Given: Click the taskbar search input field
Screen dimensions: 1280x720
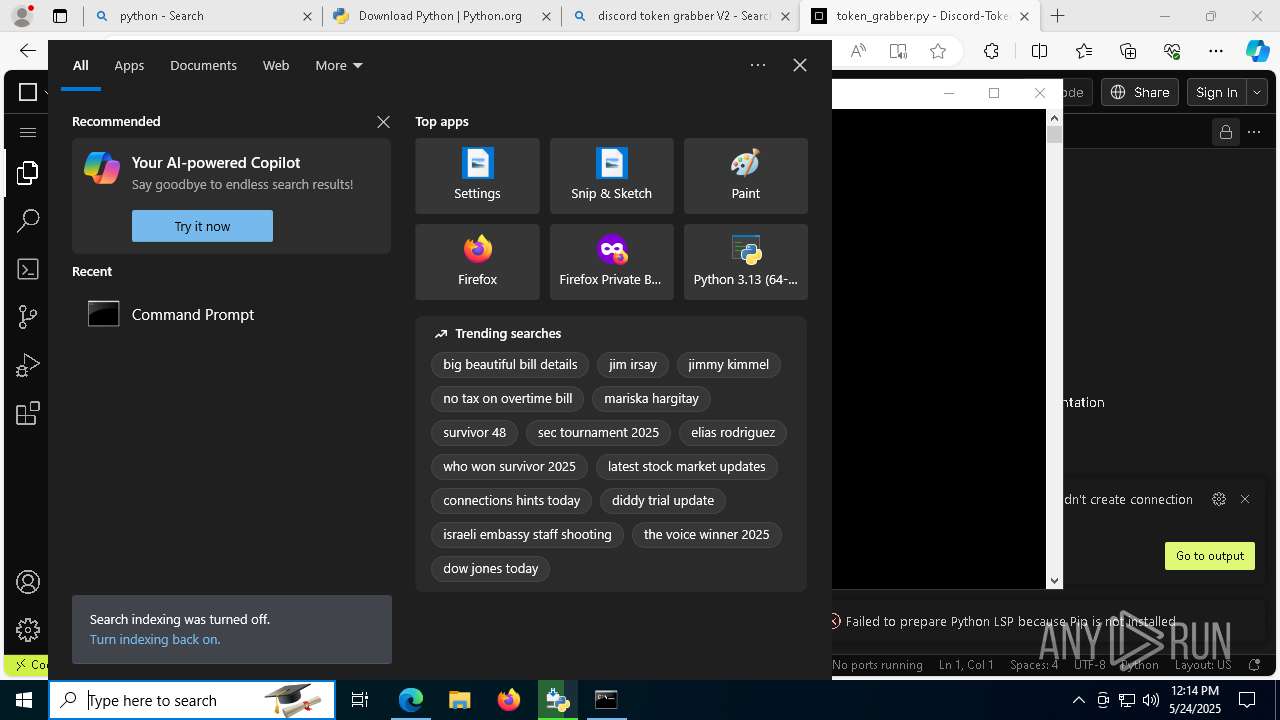Looking at the screenshot, I should [192, 700].
